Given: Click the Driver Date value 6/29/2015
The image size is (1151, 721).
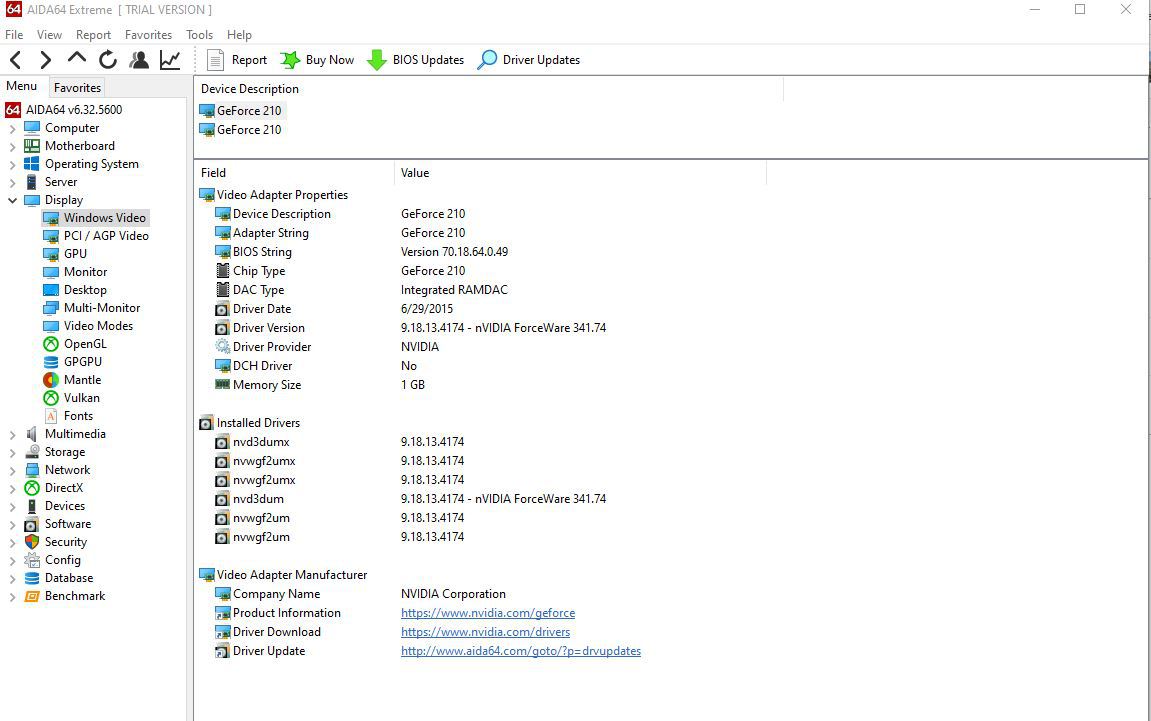Looking at the screenshot, I should click(x=426, y=309).
